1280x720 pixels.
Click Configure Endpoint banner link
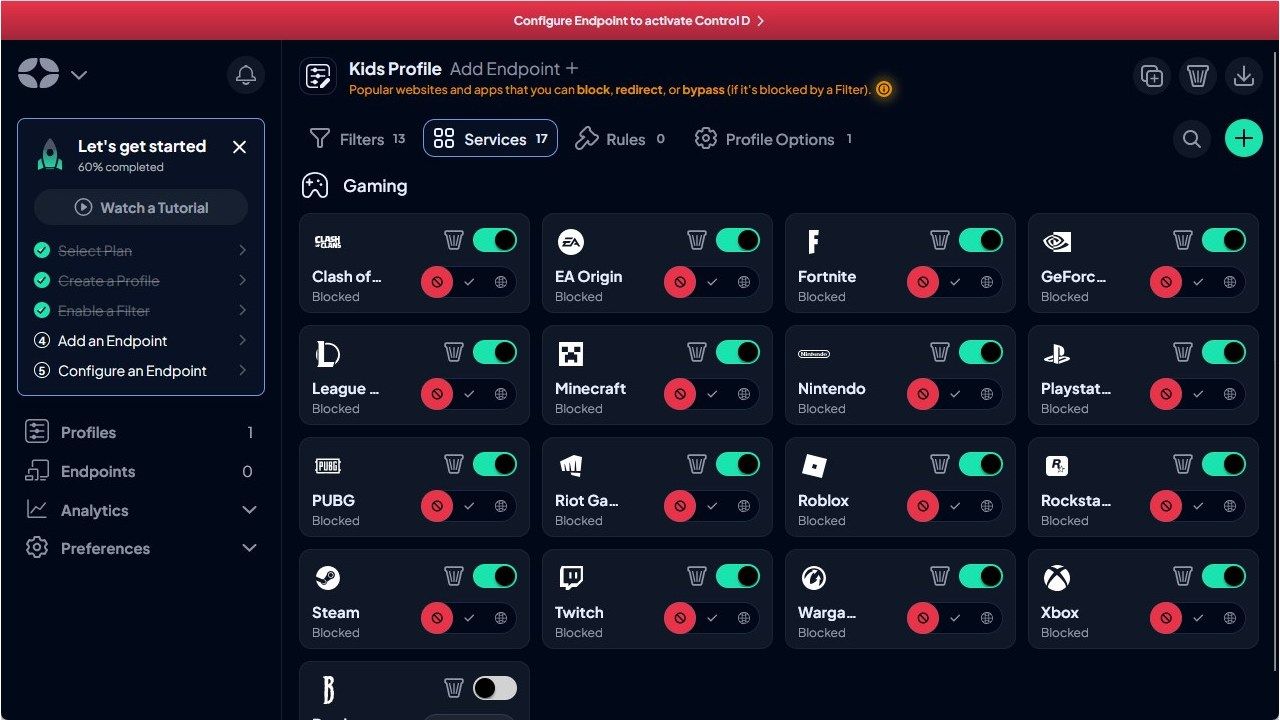click(x=639, y=20)
